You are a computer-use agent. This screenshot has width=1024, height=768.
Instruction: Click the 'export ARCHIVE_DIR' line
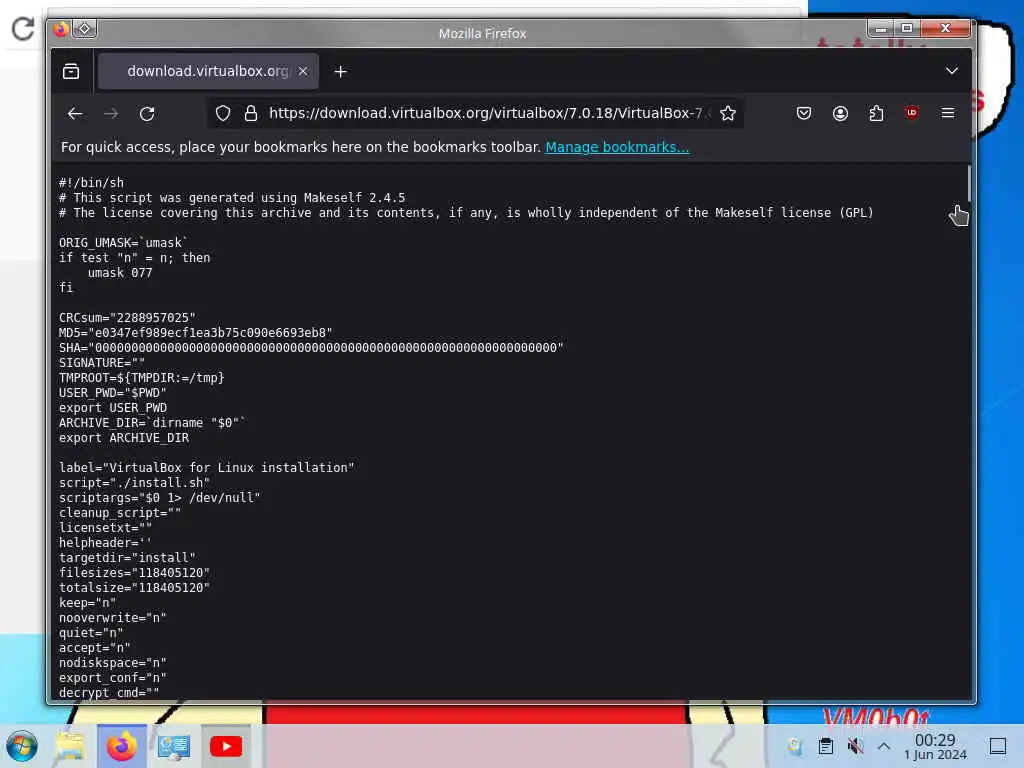tap(123, 438)
